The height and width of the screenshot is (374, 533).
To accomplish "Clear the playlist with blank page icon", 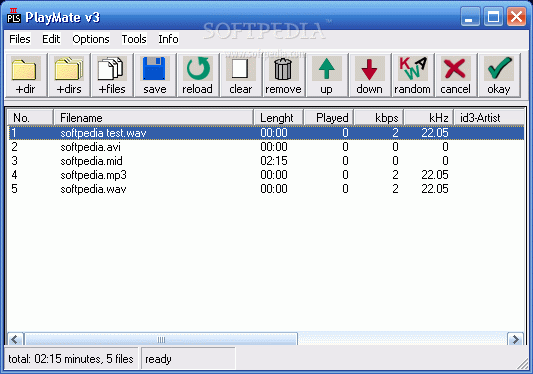I will tap(241, 75).
